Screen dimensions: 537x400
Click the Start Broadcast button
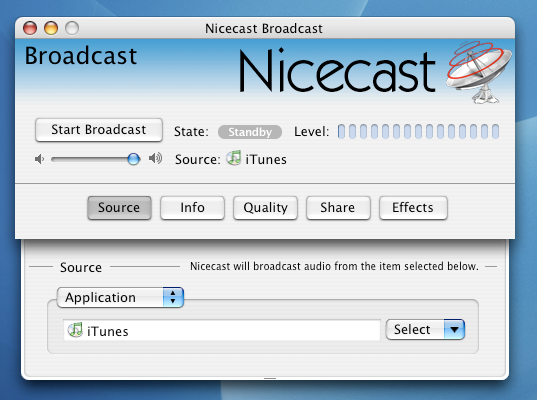point(99,130)
